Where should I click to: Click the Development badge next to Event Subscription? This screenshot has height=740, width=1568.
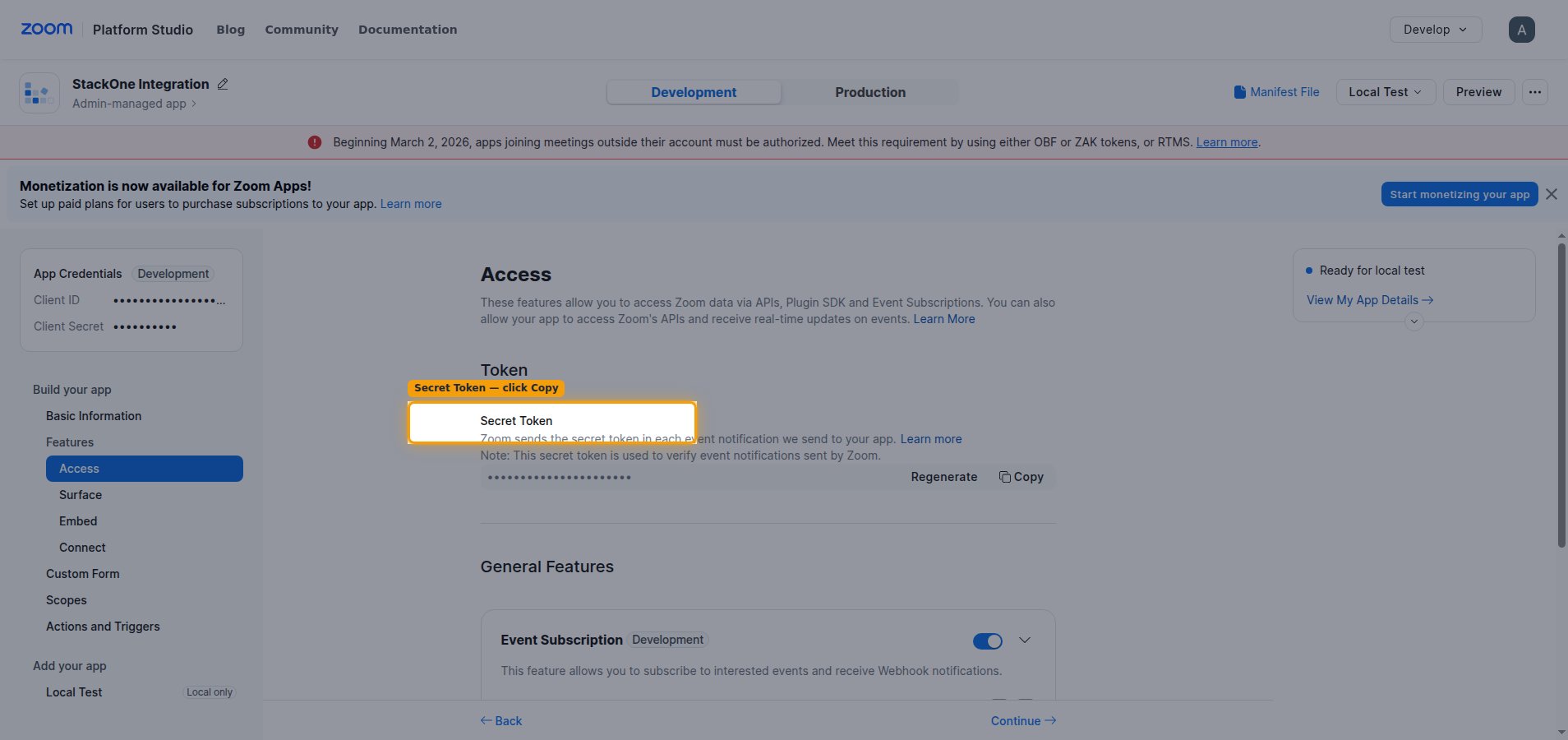667,640
